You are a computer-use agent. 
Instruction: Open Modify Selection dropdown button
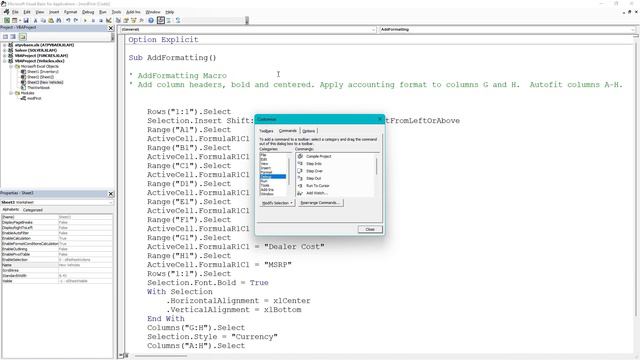(x=277, y=203)
